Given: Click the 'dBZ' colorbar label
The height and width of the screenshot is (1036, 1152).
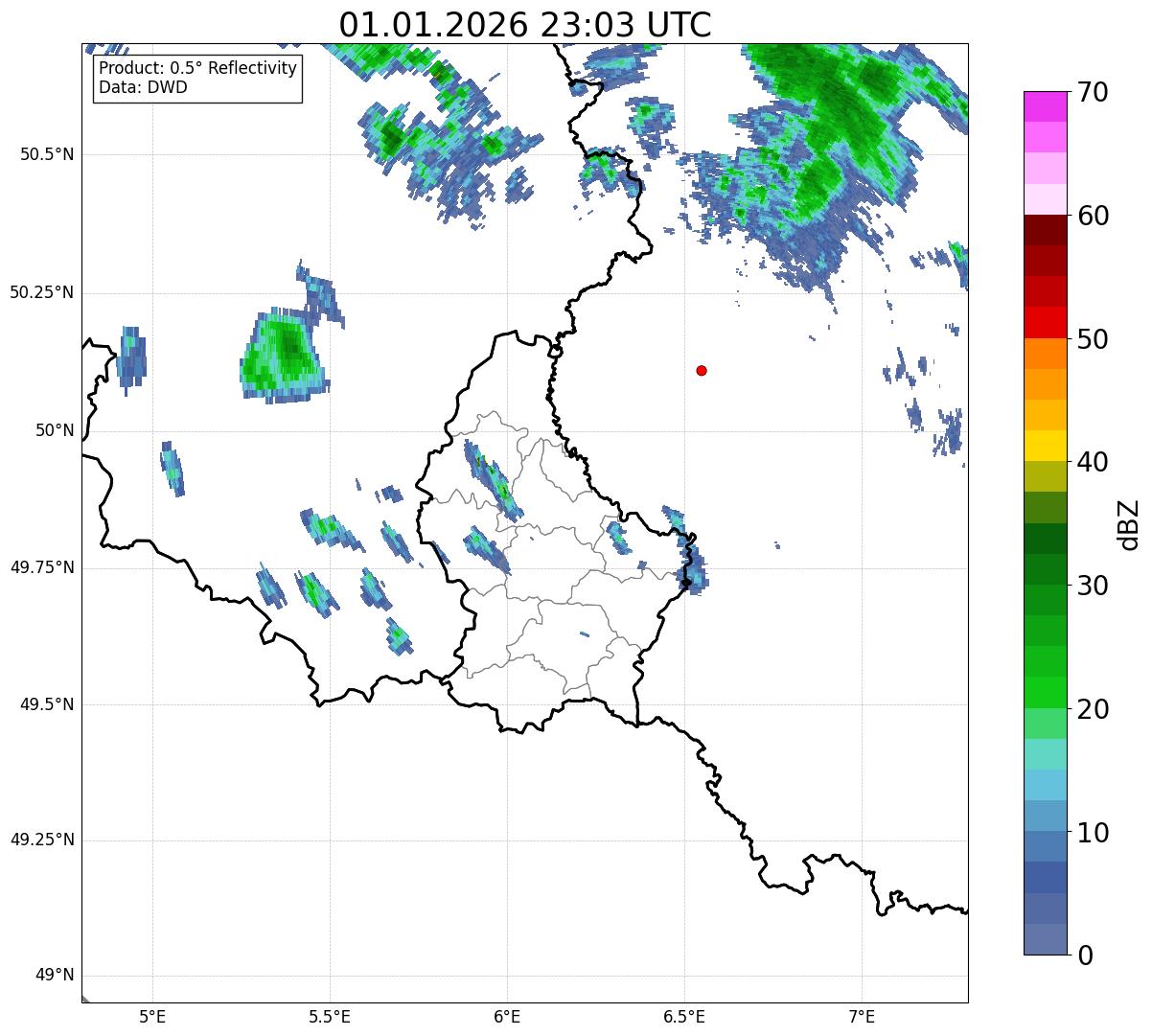Looking at the screenshot, I should pyautogui.click(x=1130, y=524).
